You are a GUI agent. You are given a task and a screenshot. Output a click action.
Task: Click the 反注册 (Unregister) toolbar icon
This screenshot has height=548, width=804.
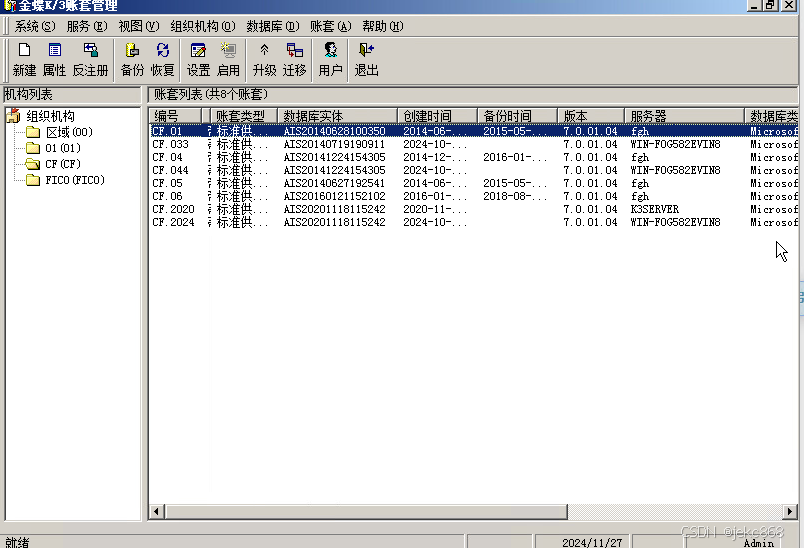[x=90, y=59]
